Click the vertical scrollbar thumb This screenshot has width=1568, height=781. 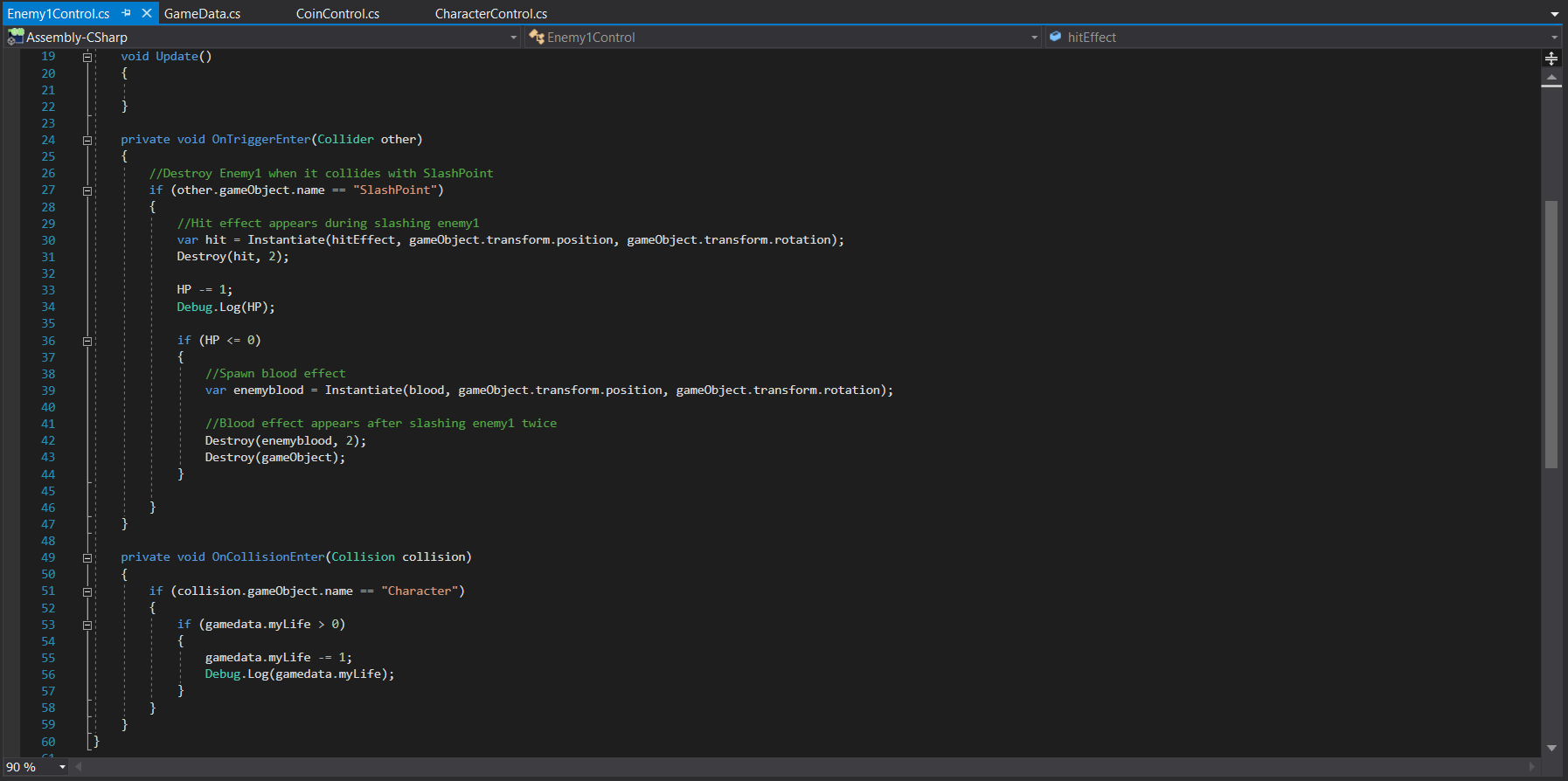click(1551, 335)
